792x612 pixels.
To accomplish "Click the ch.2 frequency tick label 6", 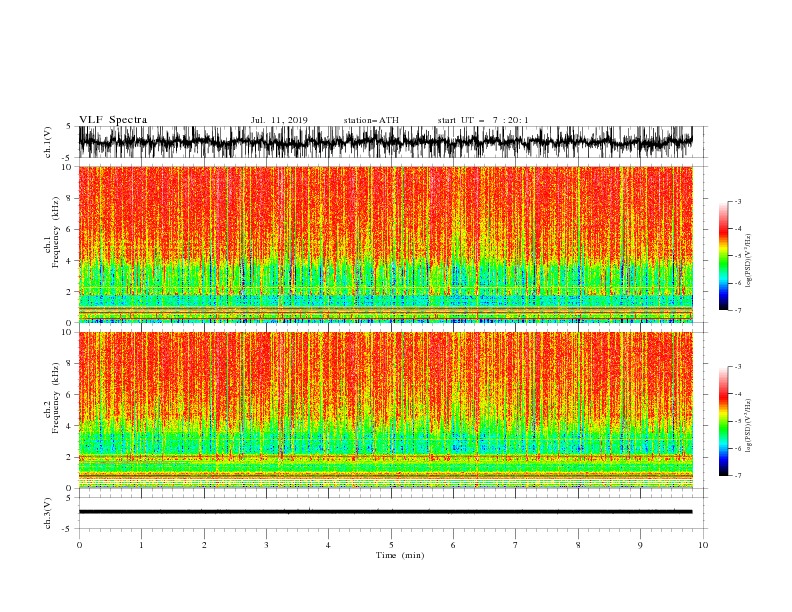I will (70, 395).
